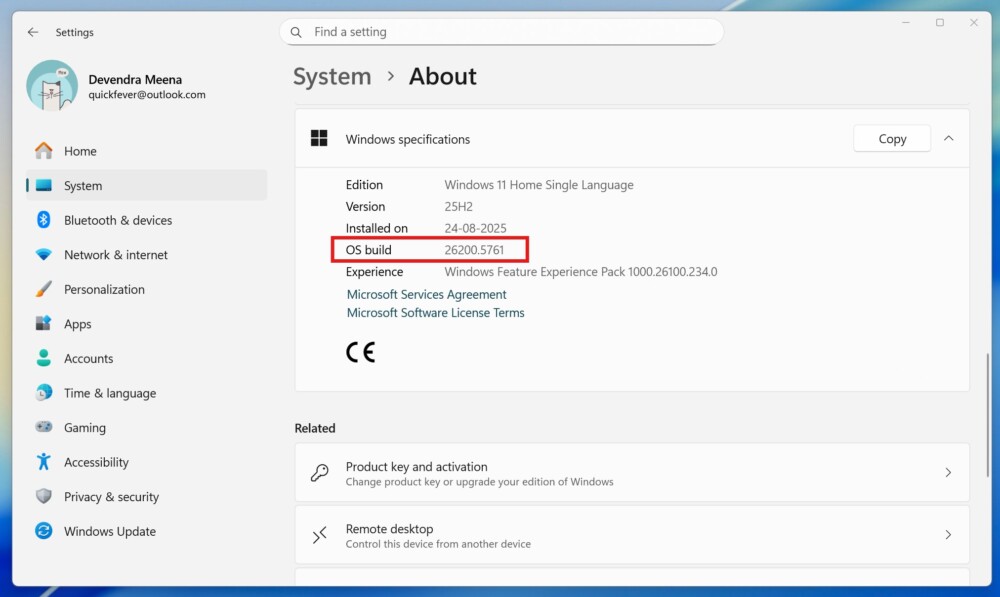Click the vertical scrollbar on the right

989,415
